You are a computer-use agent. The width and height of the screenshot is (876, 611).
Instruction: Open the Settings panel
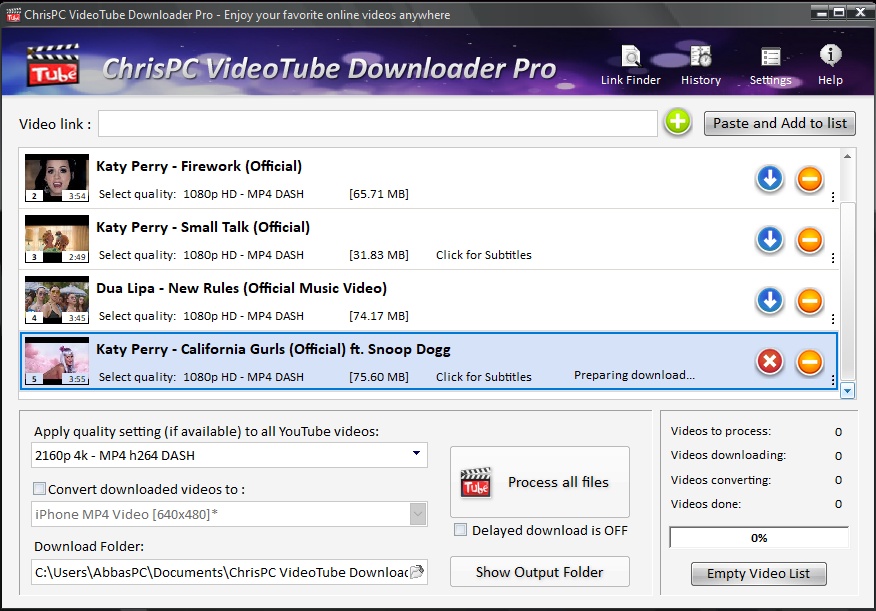click(x=770, y=66)
